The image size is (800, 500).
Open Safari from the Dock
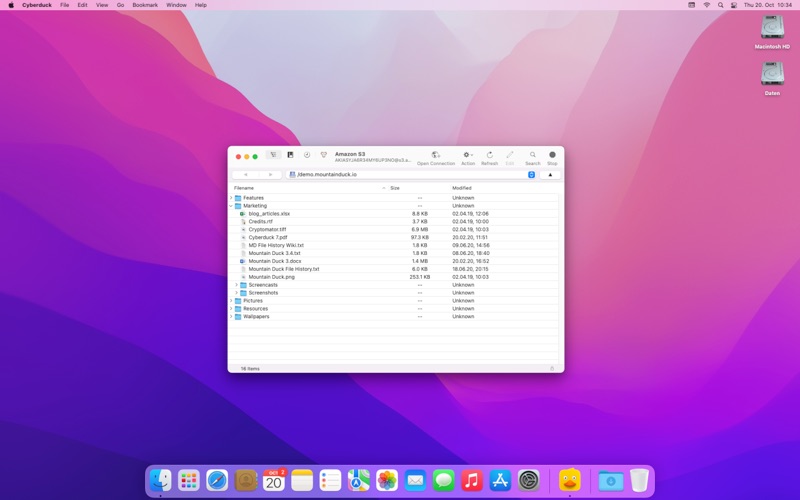coord(217,481)
